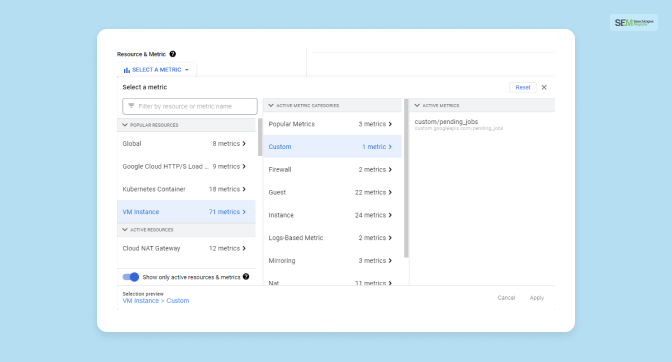Image resolution: width=672 pixels, height=362 pixels.
Task: Close the Select a metric panel
Action: point(544,87)
